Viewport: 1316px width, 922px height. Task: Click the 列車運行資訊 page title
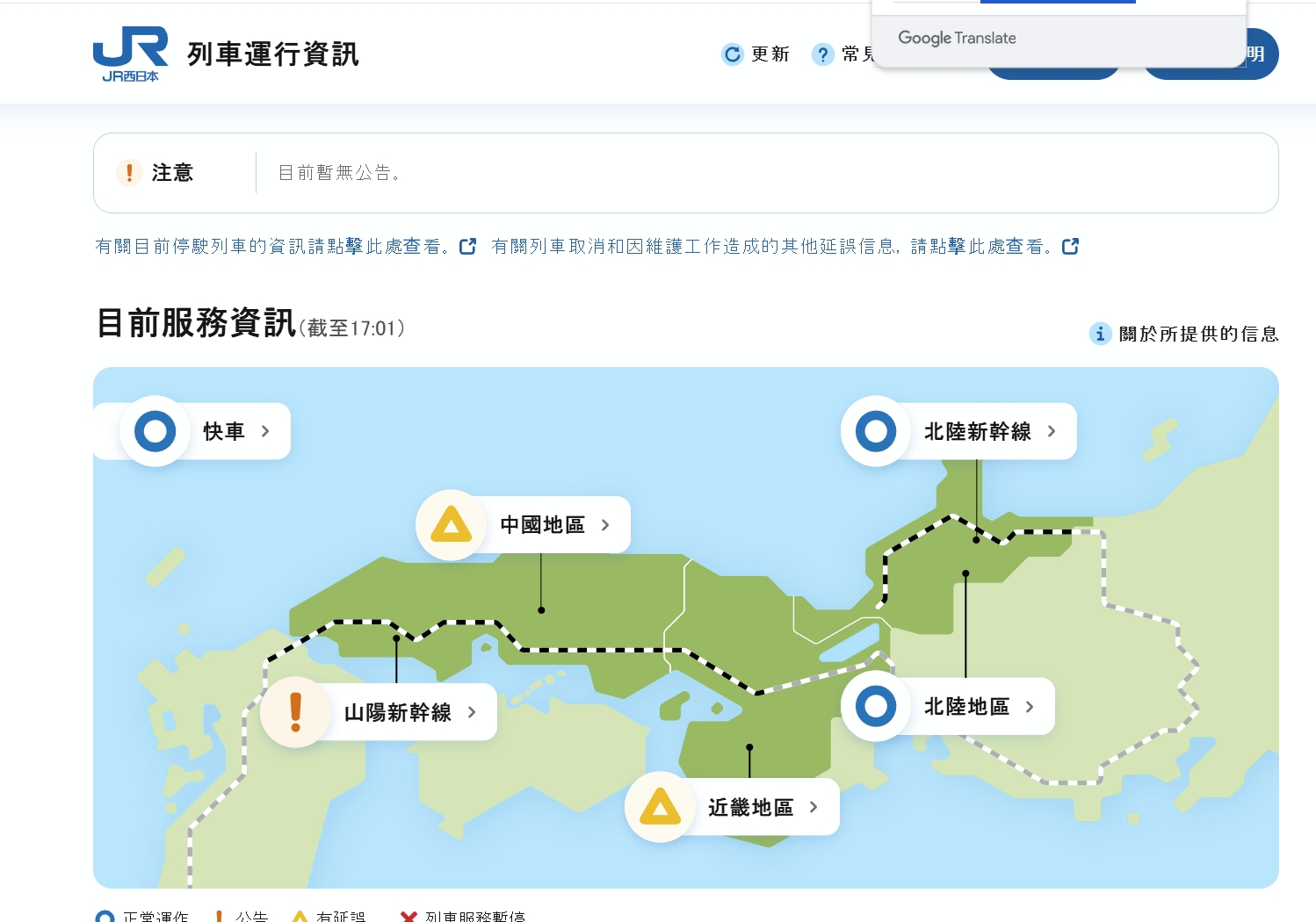[x=273, y=54]
